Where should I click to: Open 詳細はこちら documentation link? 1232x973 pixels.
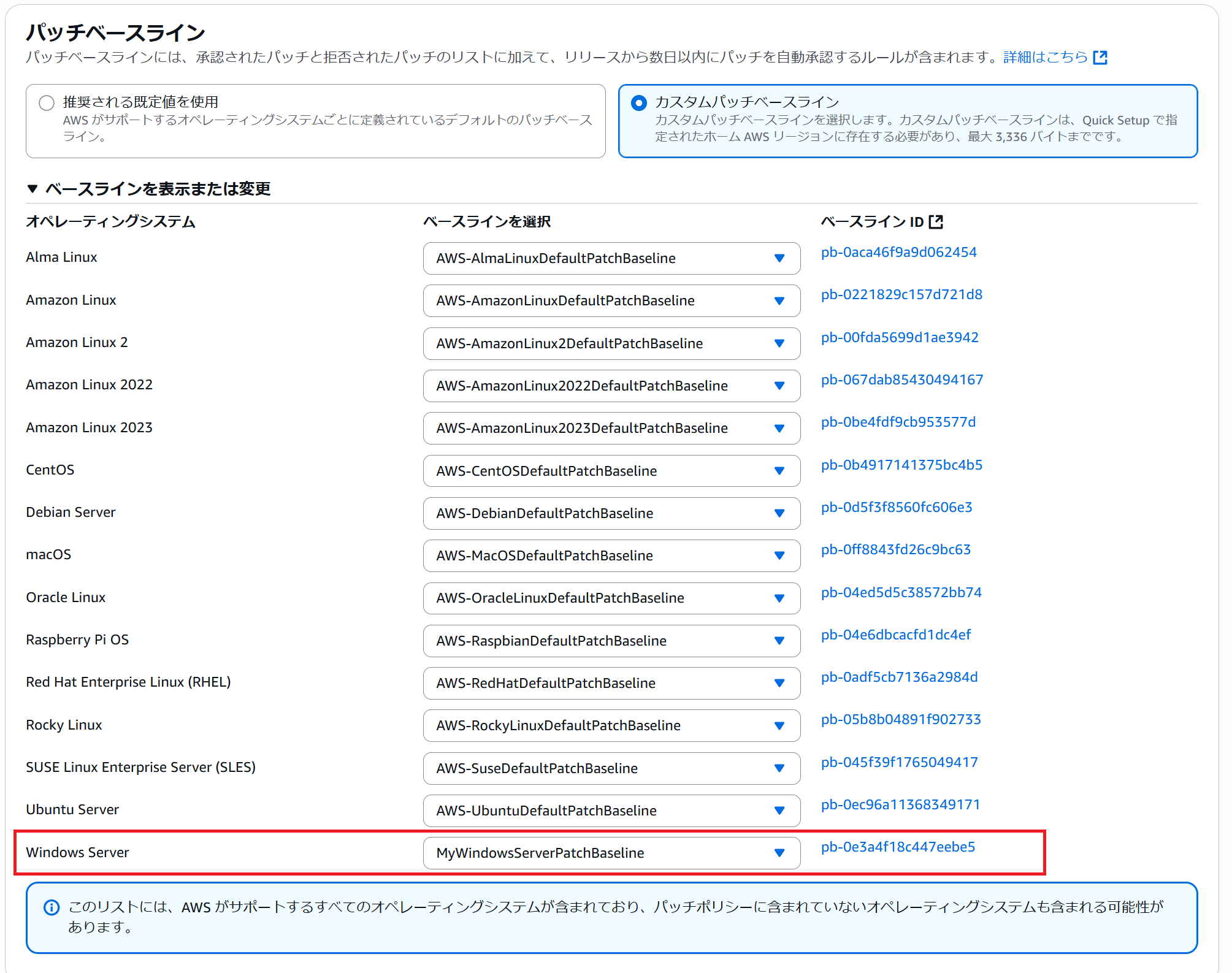point(1045,58)
